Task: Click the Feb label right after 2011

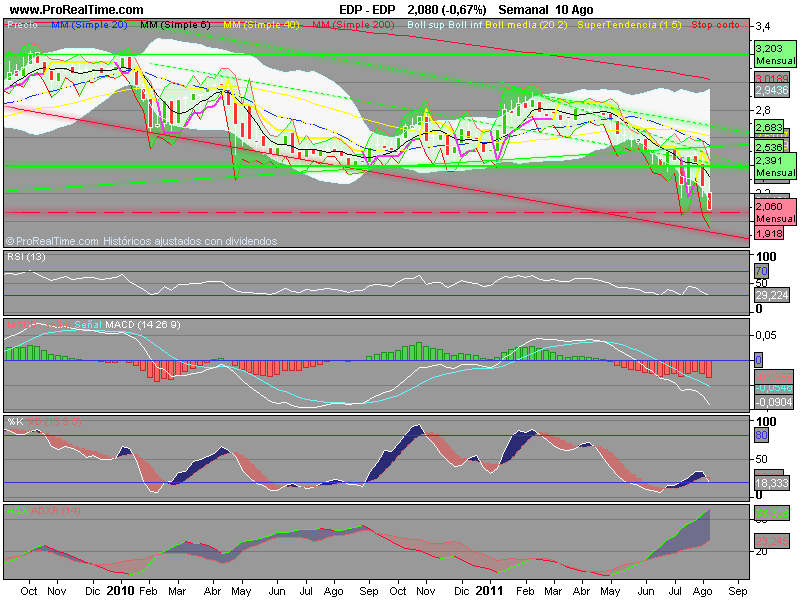Action: click(525, 591)
